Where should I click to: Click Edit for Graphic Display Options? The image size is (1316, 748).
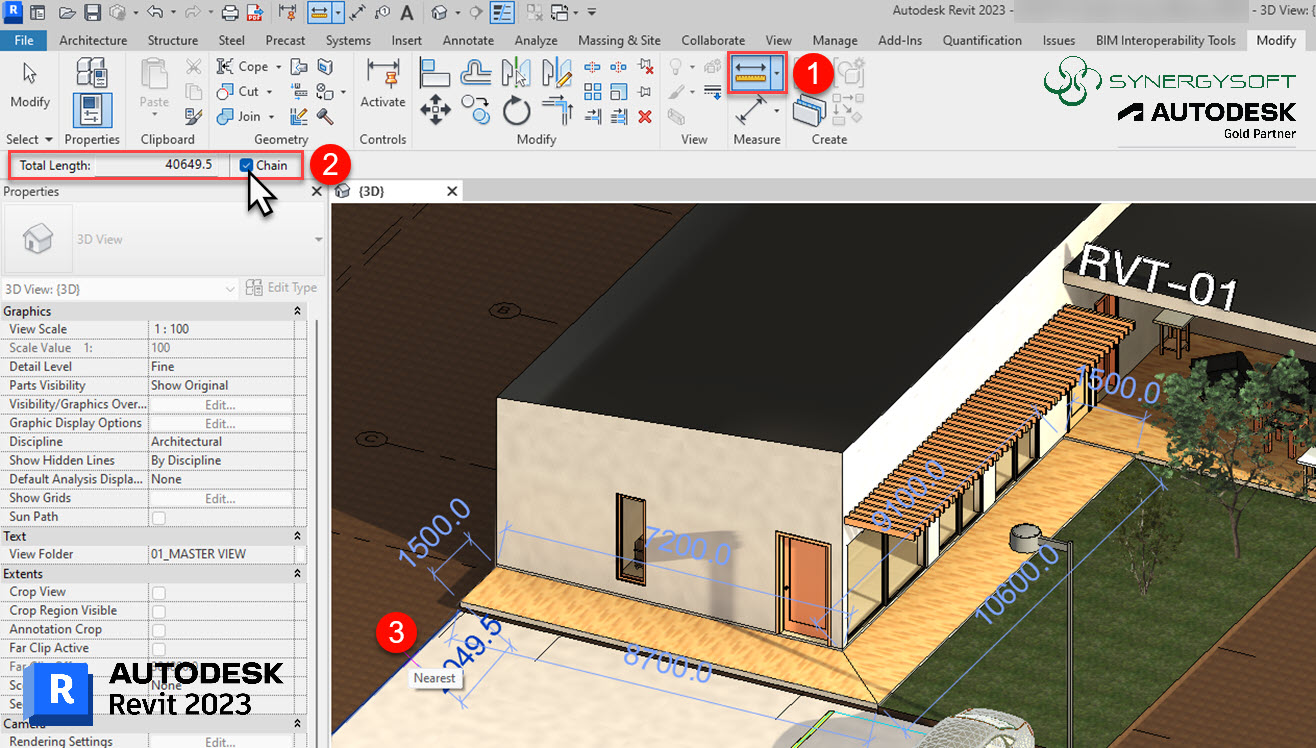coord(220,423)
